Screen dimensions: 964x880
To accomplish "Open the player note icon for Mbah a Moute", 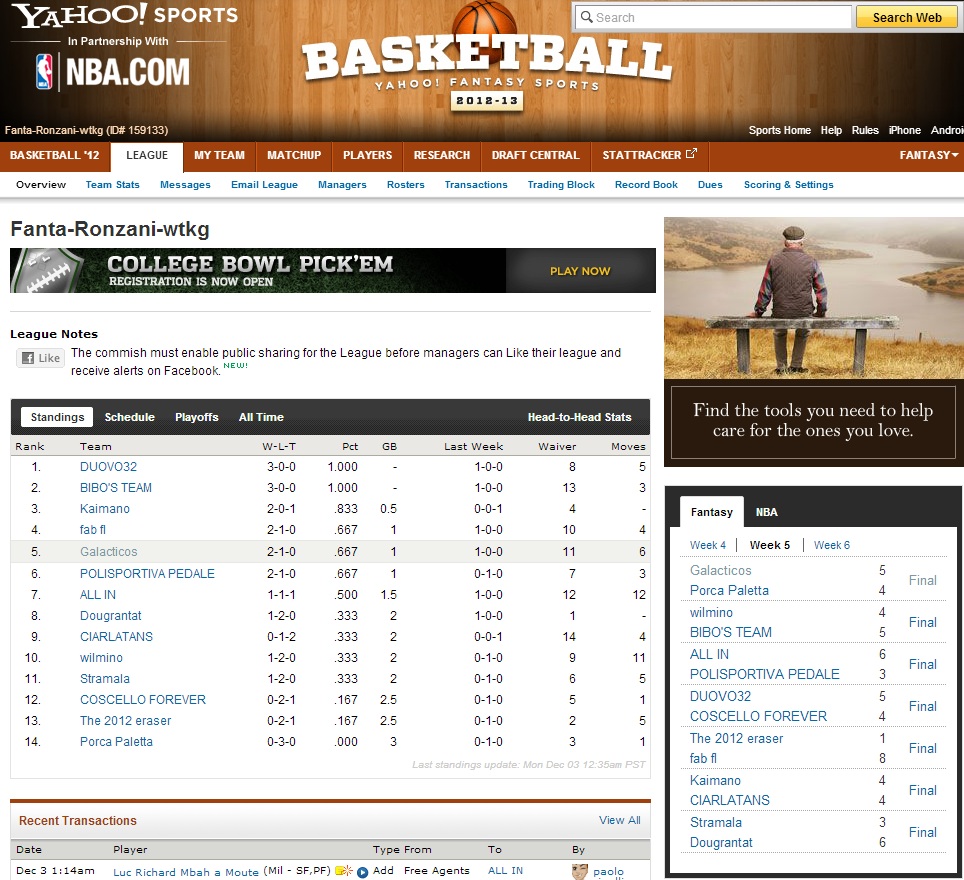I will click(x=344, y=871).
